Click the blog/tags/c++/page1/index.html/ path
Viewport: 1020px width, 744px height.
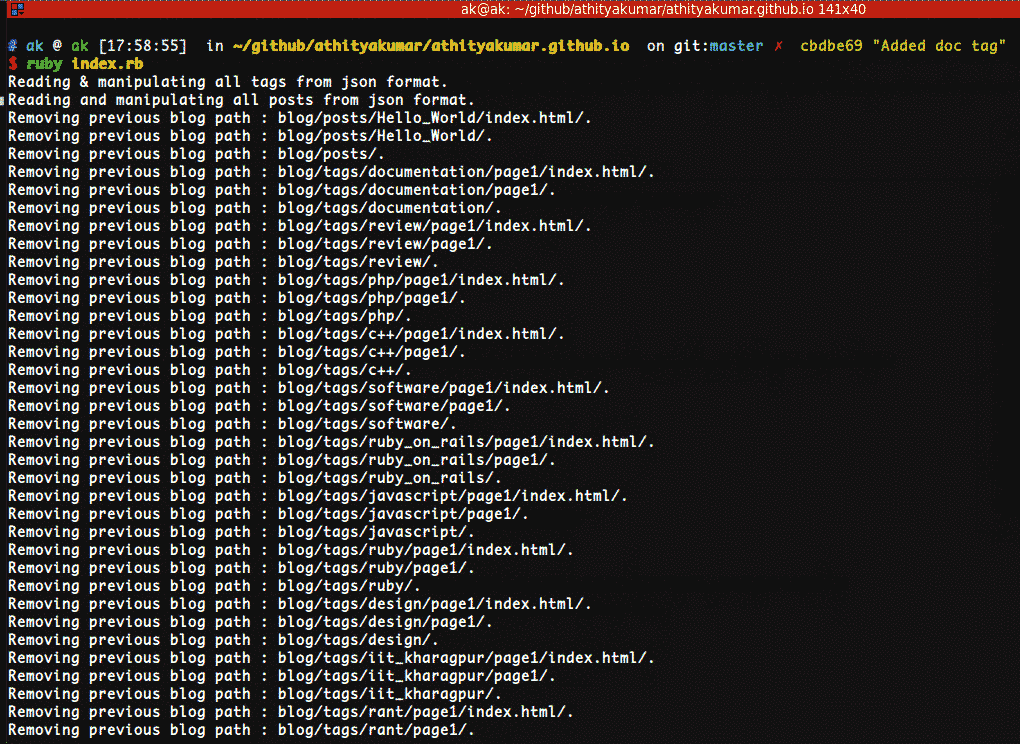pyautogui.click(x=421, y=334)
